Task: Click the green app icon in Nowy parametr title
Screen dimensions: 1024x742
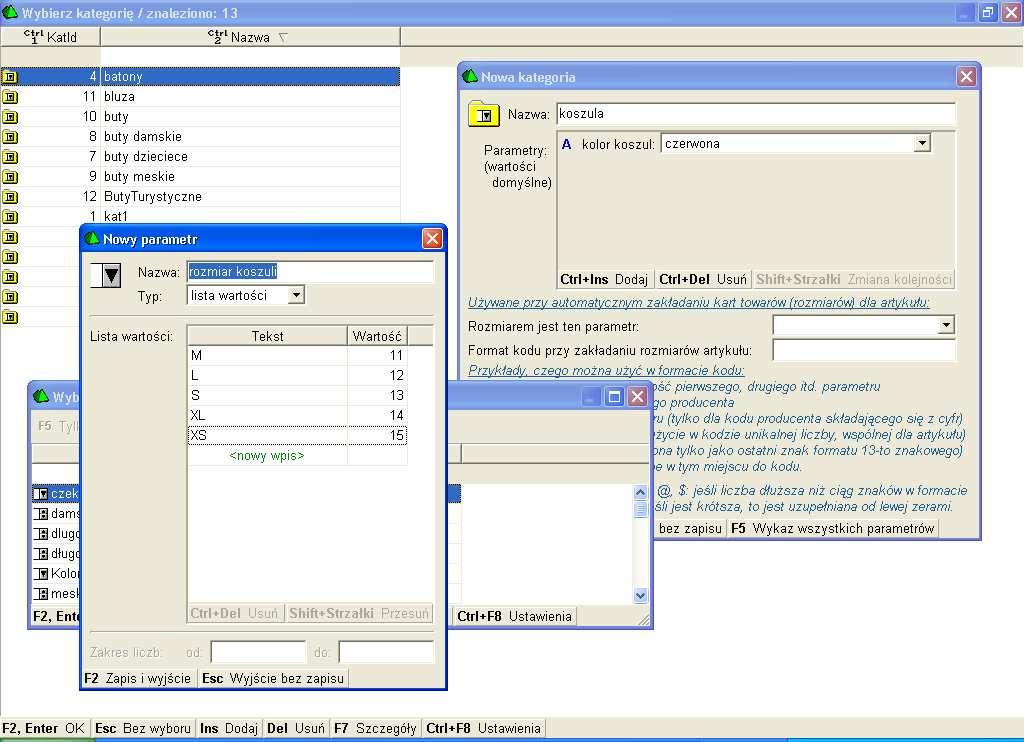Action: 91,239
